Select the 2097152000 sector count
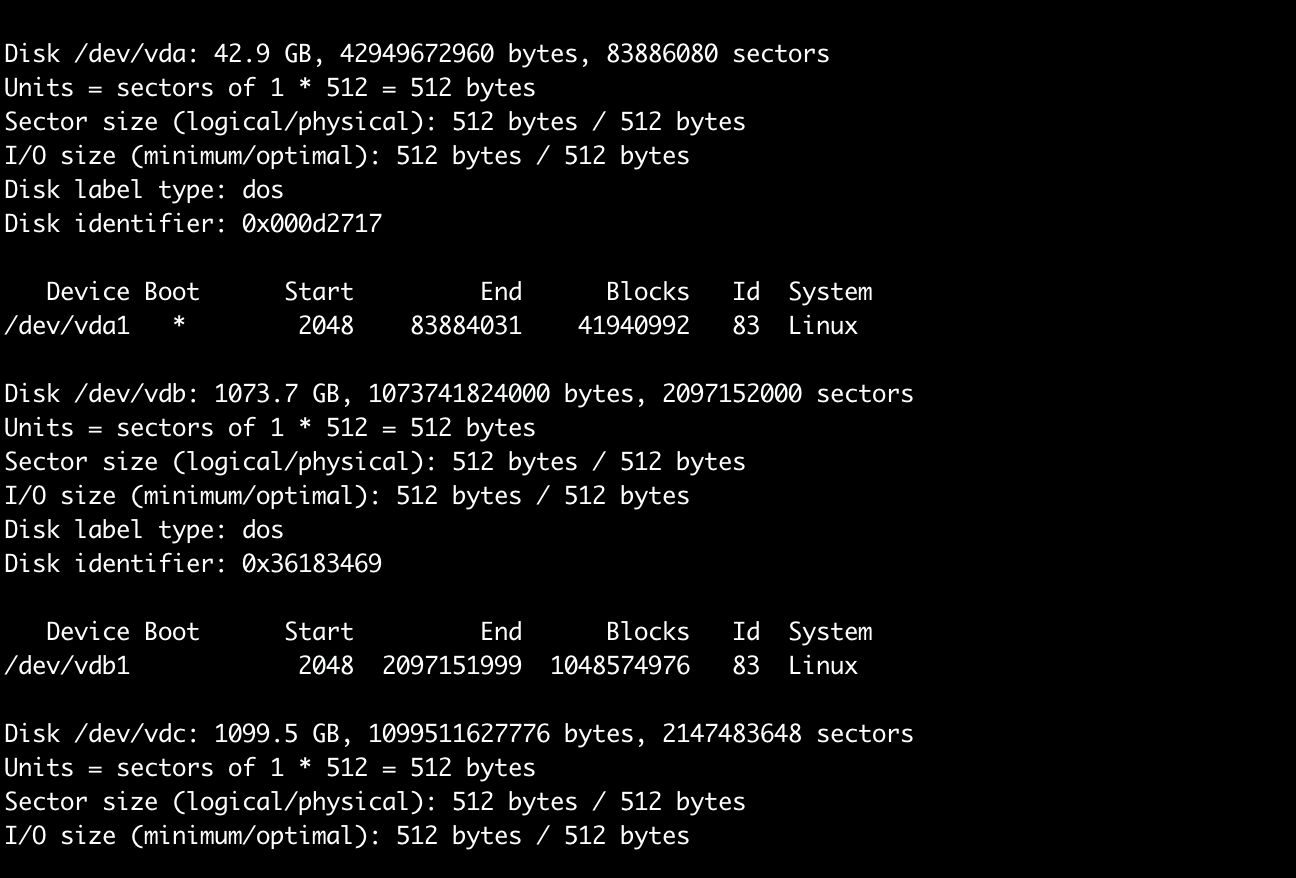The height and width of the screenshot is (878, 1296). (732, 394)
